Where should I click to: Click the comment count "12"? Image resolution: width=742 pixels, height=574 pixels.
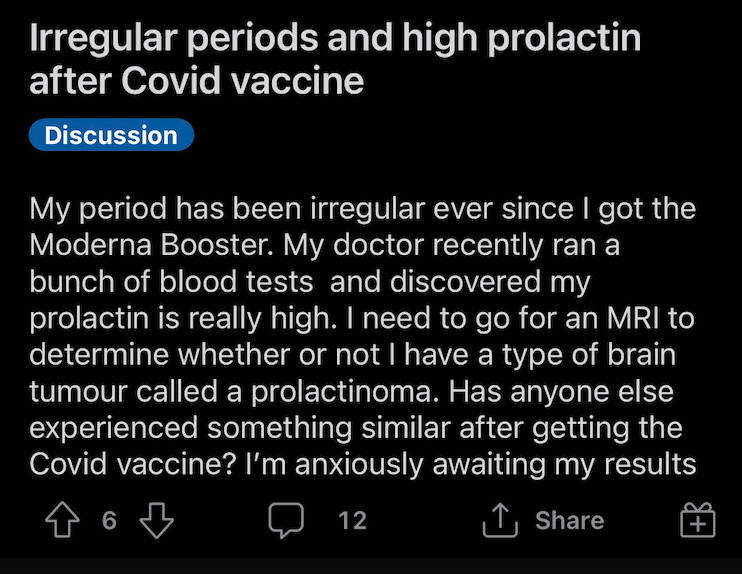[353, 521]
